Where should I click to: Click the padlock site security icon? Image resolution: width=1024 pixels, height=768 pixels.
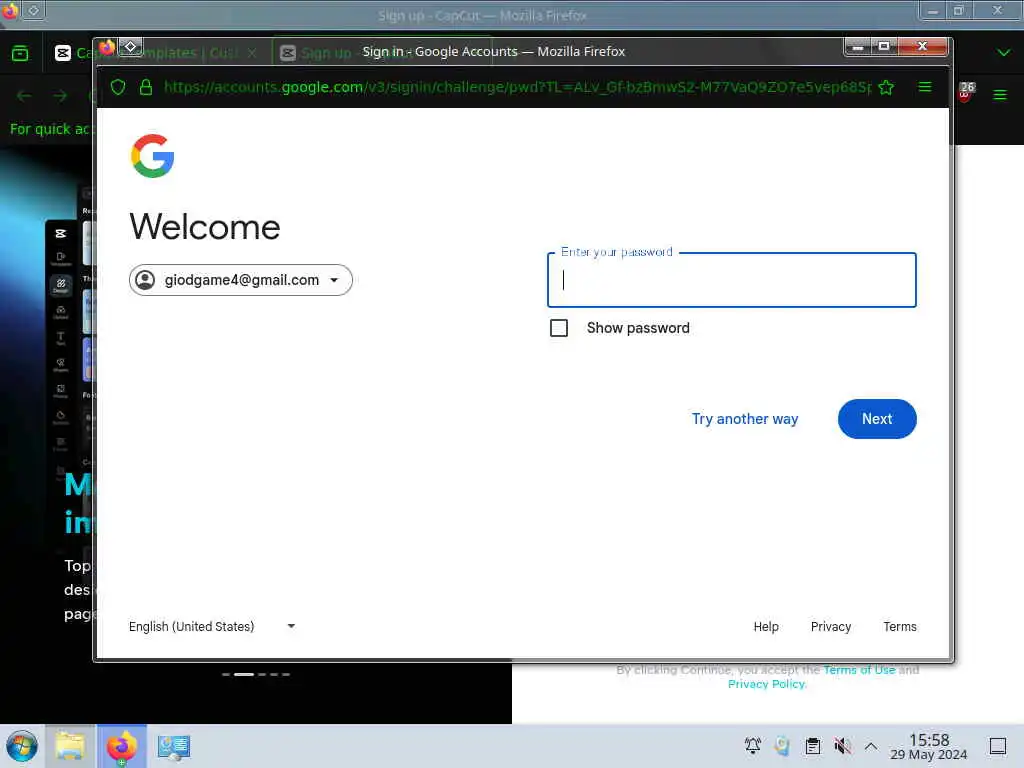coord(146,87)
